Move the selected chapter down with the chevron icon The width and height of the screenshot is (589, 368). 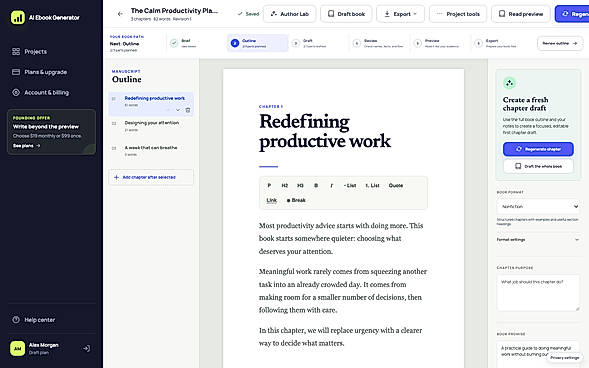[x=178, y=110]
